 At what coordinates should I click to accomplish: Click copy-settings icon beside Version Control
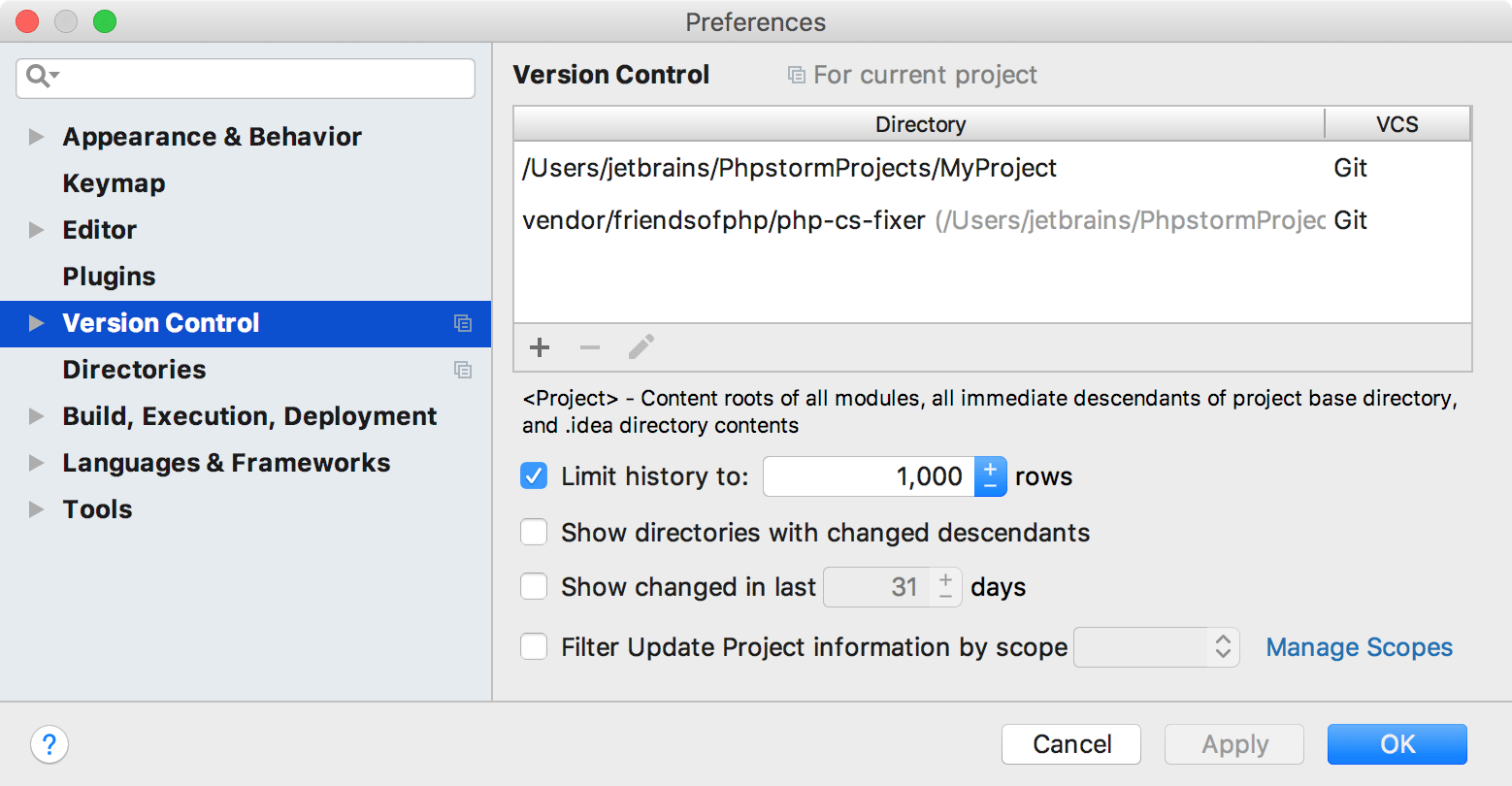[x=463, y=323]
